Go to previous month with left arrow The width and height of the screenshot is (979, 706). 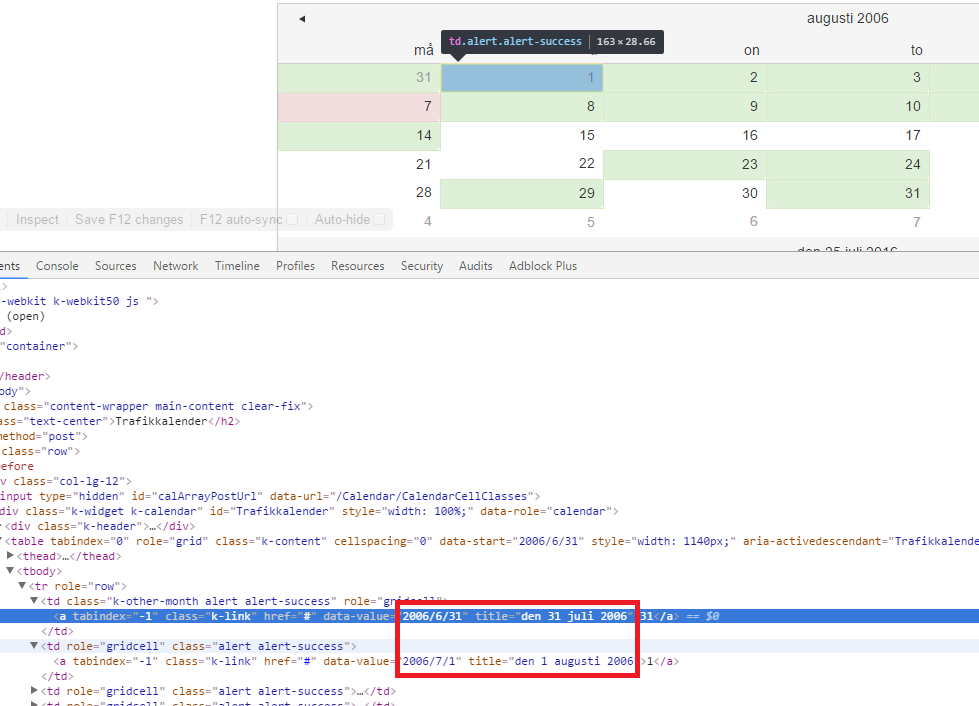[302, 19]
